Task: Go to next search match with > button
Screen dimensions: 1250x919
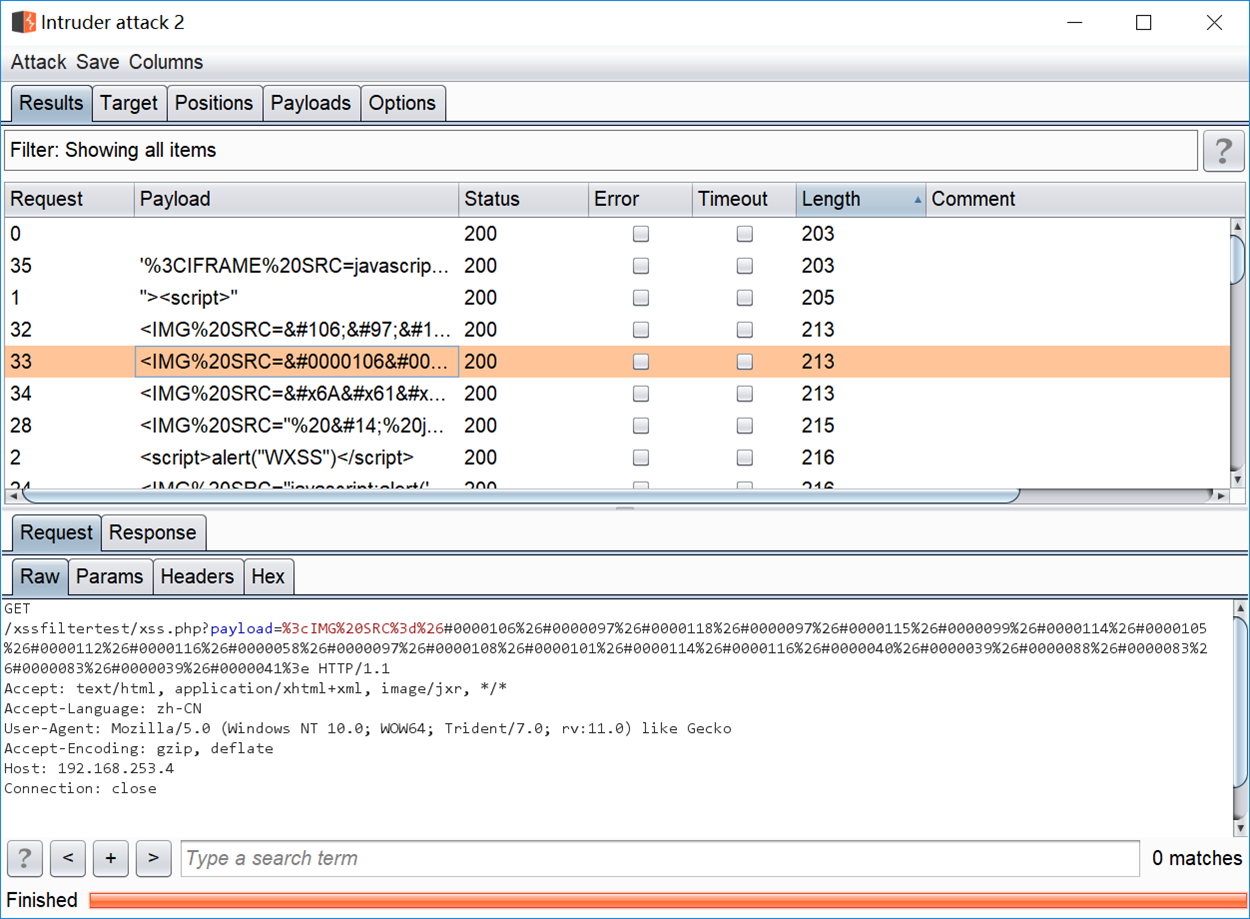Action: tap(153, 858)
